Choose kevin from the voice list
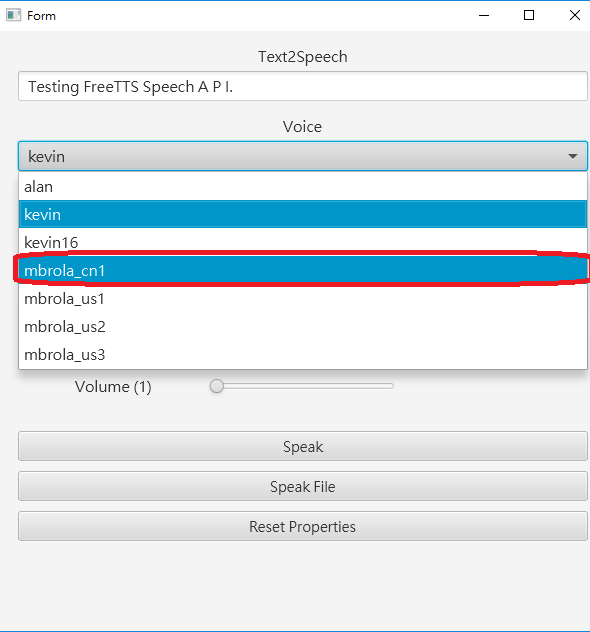 pos(303,214)
